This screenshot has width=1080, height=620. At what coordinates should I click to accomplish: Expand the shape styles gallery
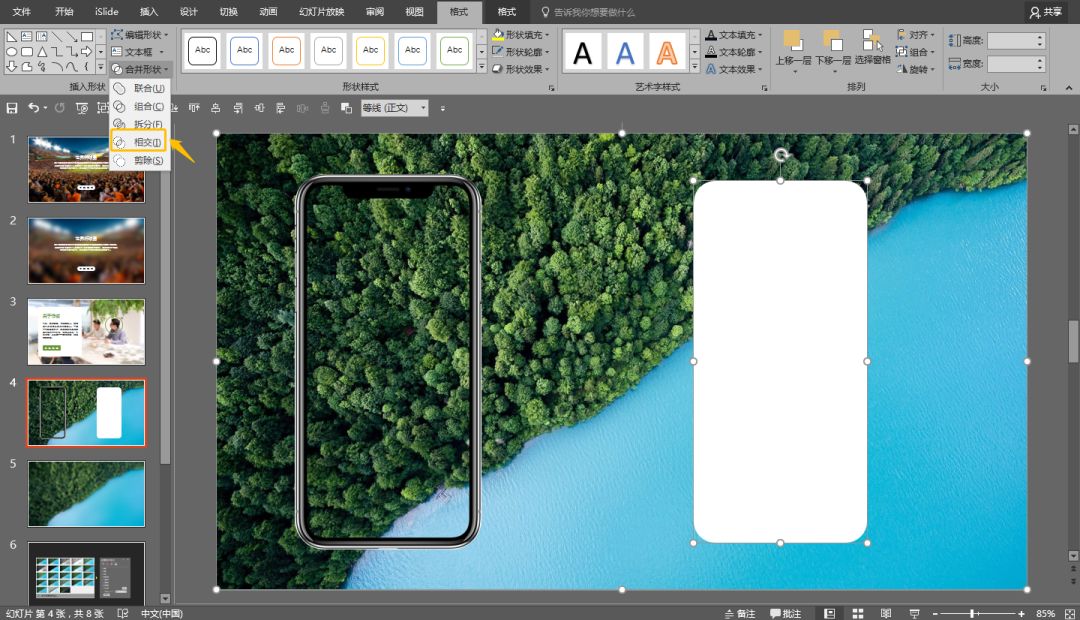click(482, 68)
